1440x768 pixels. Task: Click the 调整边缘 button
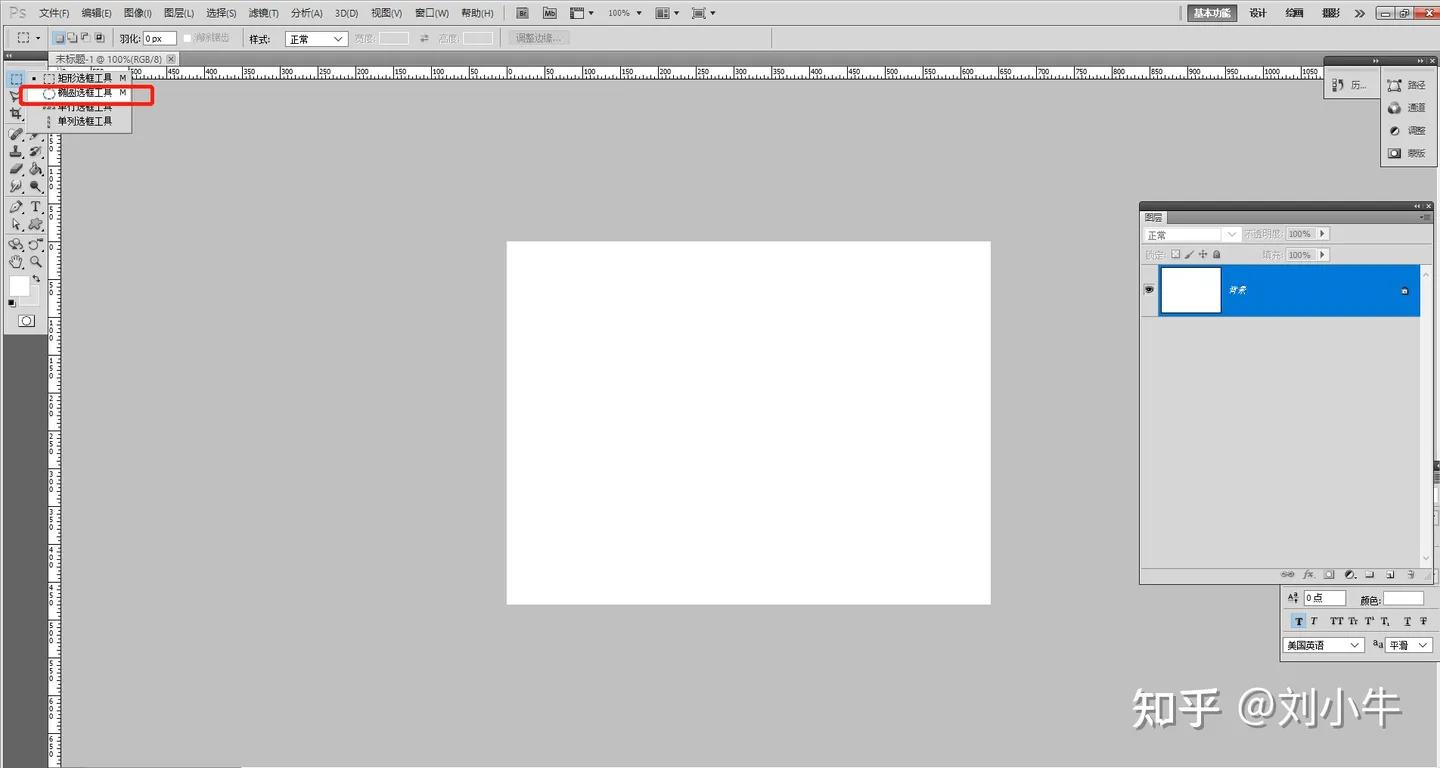click(x=538, y=37)
